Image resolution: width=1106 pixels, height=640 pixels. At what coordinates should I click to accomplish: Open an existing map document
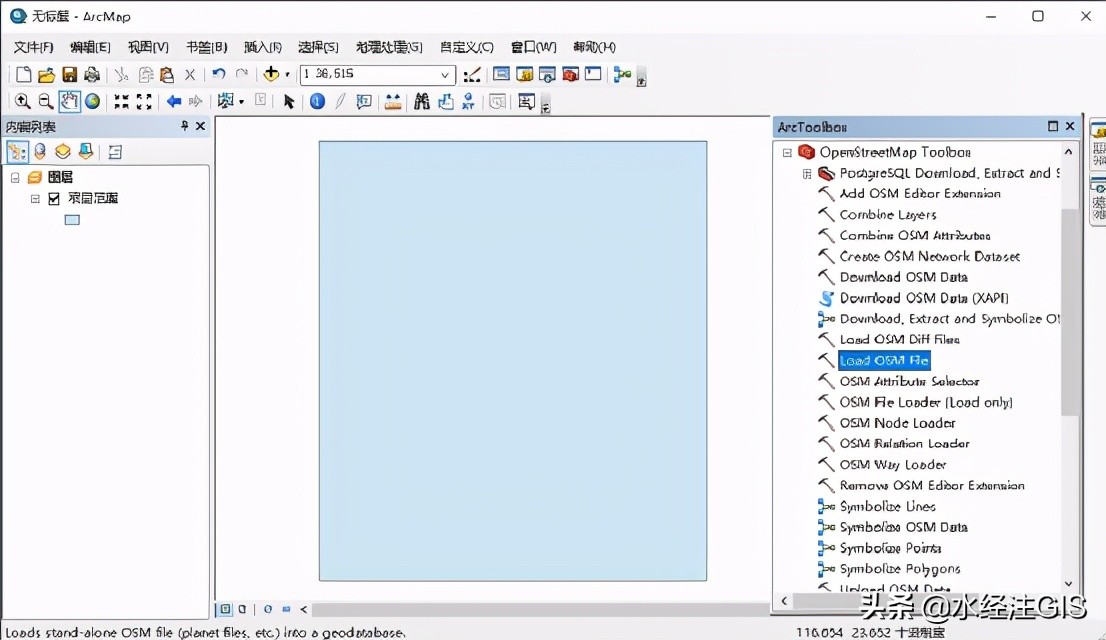tap(47, 74)
